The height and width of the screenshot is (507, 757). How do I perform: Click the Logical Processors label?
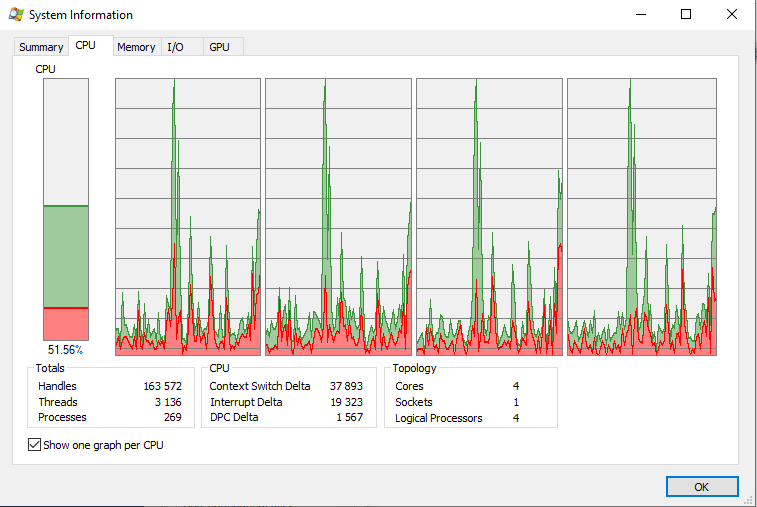pos(438,418)
